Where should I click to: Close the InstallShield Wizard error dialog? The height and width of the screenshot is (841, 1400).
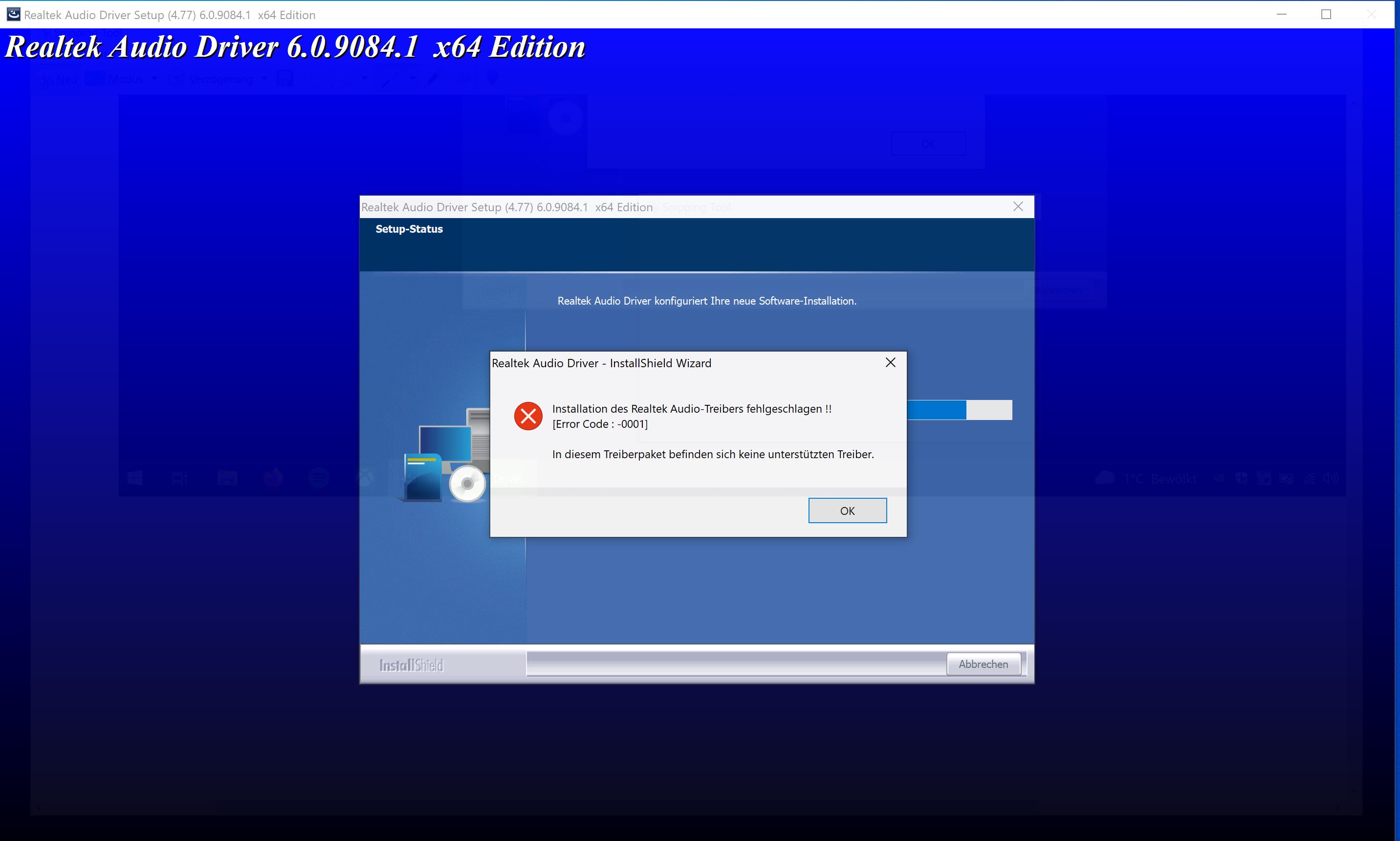click(890, 363)
